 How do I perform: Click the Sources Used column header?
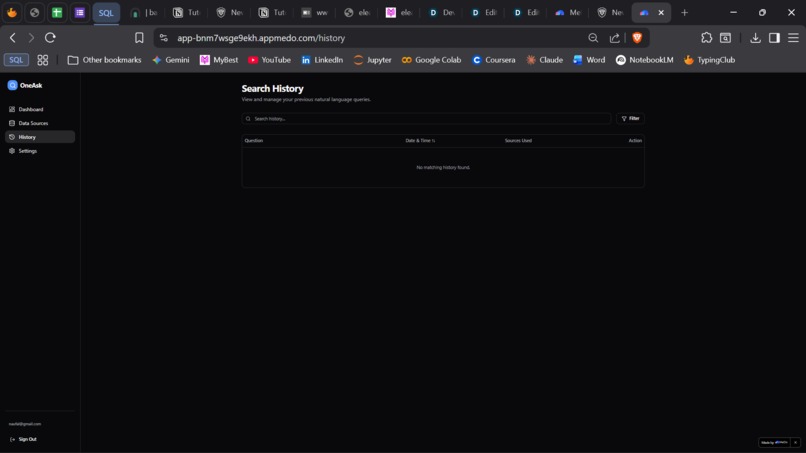[518, 140]
